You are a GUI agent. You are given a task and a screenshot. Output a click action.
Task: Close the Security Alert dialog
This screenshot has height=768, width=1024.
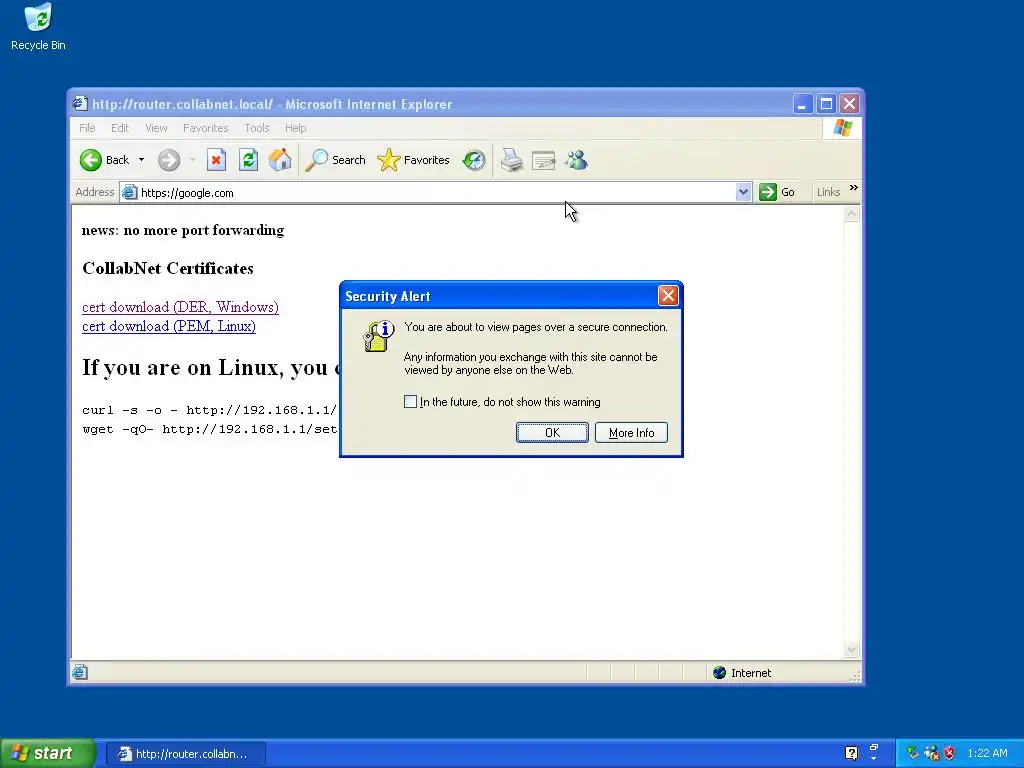(x=668, y=296)
